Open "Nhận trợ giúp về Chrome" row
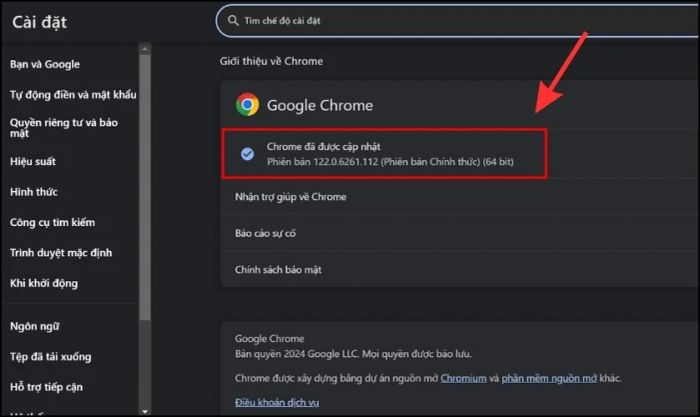Image resolution: width=700 pixels, height=417 pixels. point(460,197)
